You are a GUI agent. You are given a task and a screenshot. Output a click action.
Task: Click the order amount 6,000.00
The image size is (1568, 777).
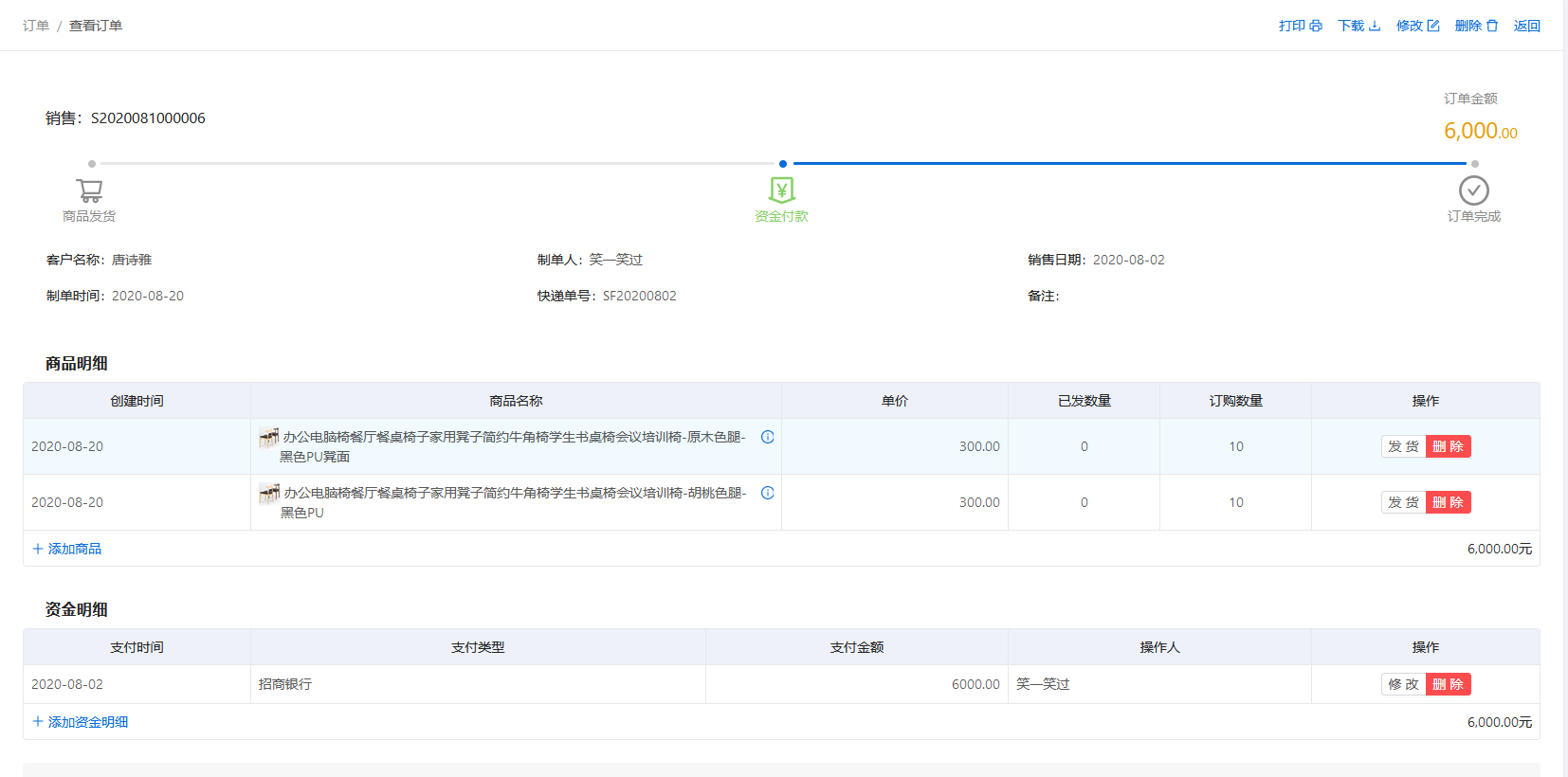tap(1481, 131)
